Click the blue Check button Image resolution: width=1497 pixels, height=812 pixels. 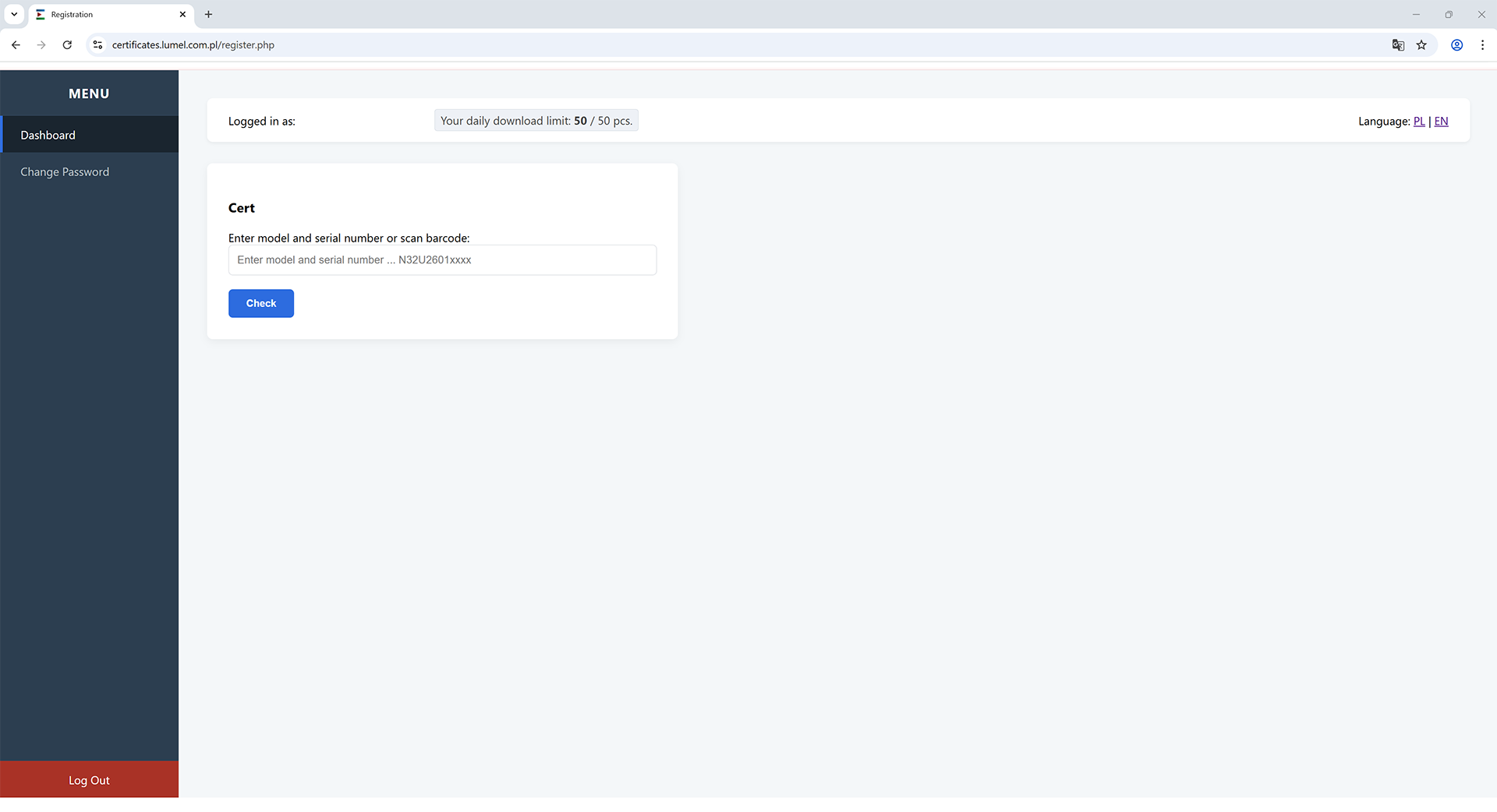(261, 303)
